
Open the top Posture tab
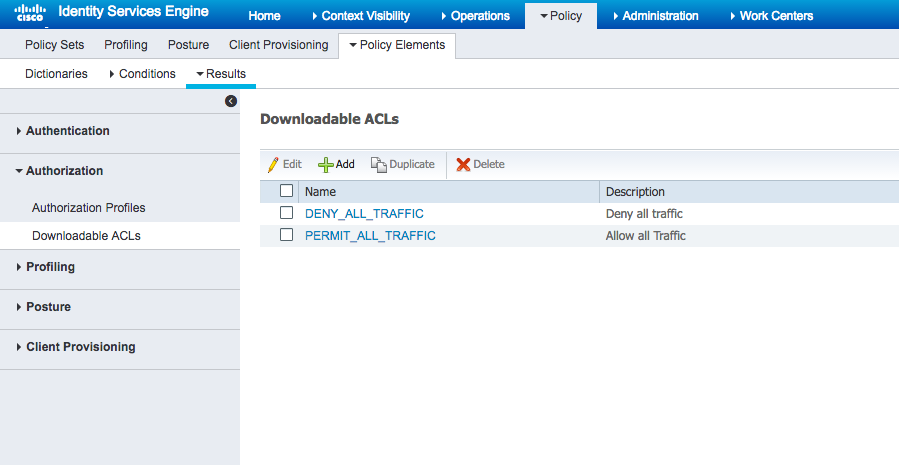188,45
